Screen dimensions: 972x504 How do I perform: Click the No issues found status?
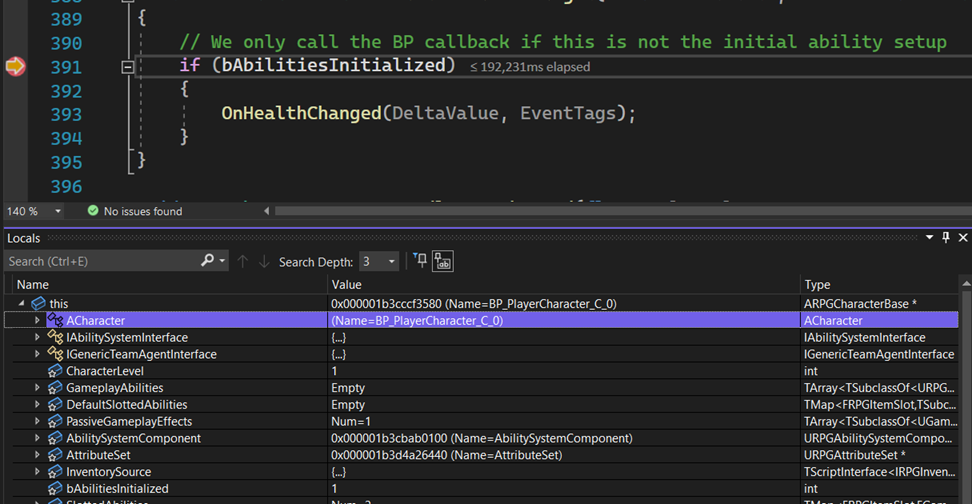143,211
